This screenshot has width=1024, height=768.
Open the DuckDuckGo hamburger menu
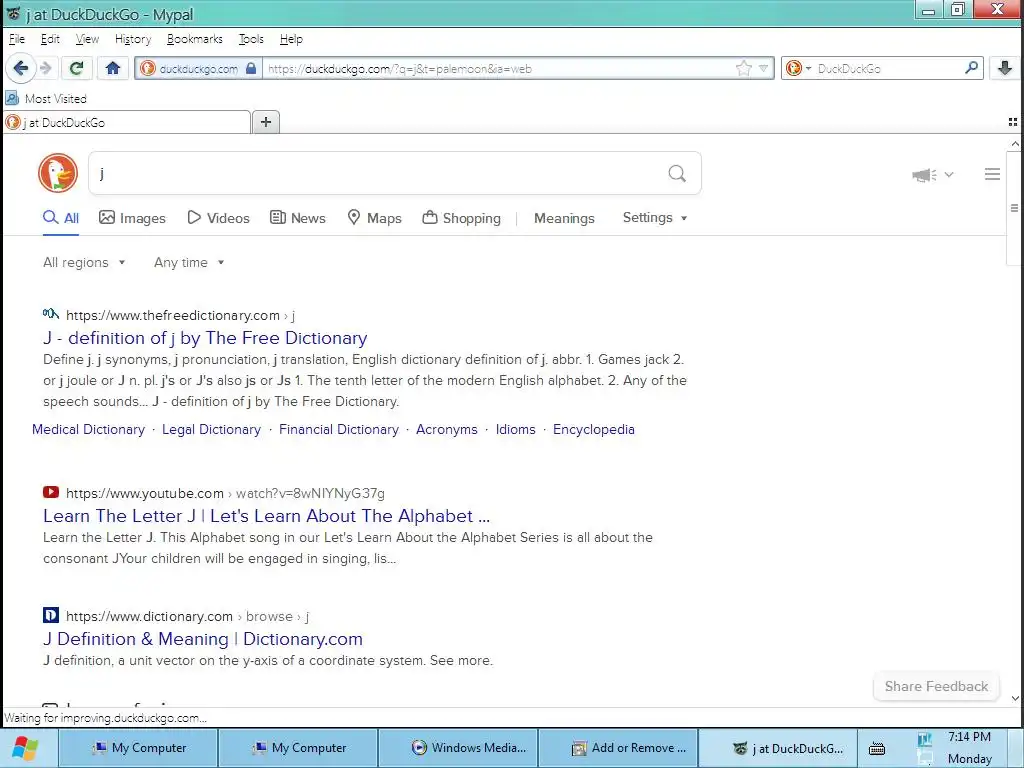pos(992,174)
